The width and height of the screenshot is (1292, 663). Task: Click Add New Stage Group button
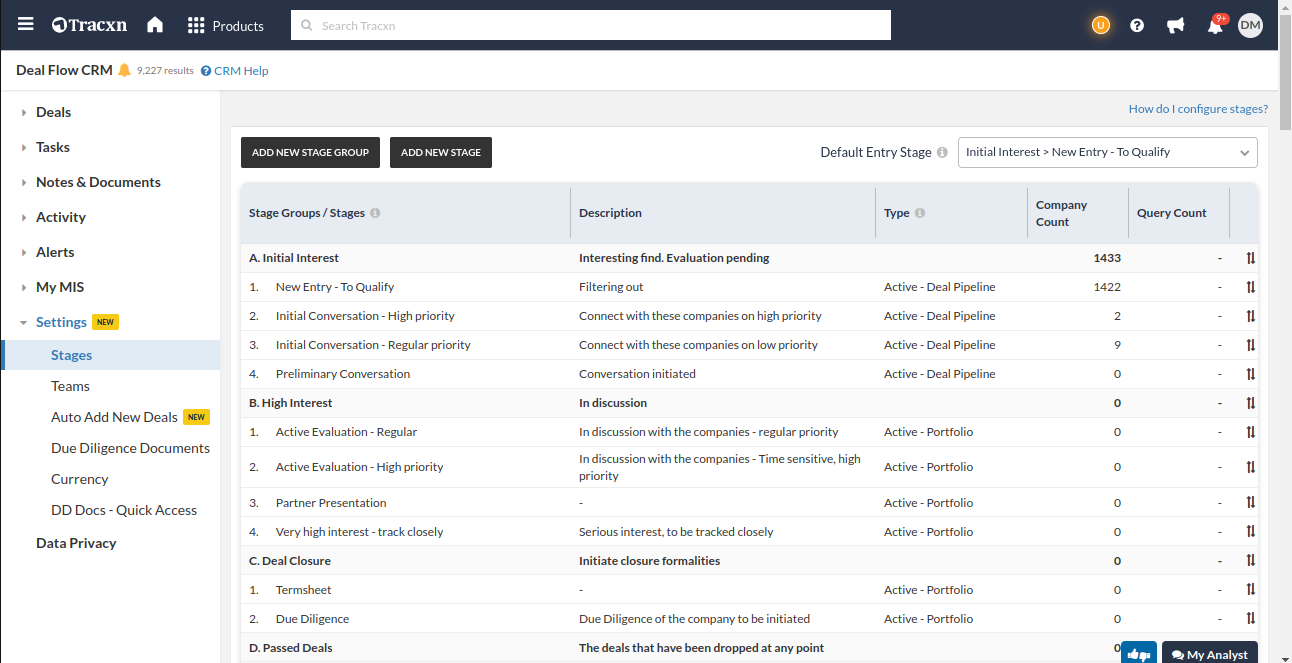[x=310, y=152]
